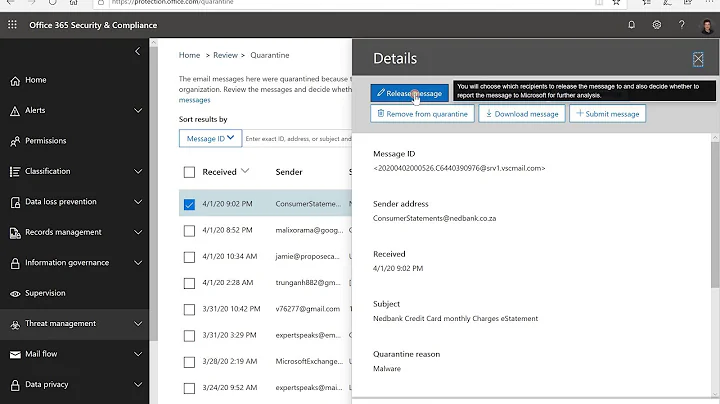Click the Office 365 Security & Compliance title

point(93,25)
